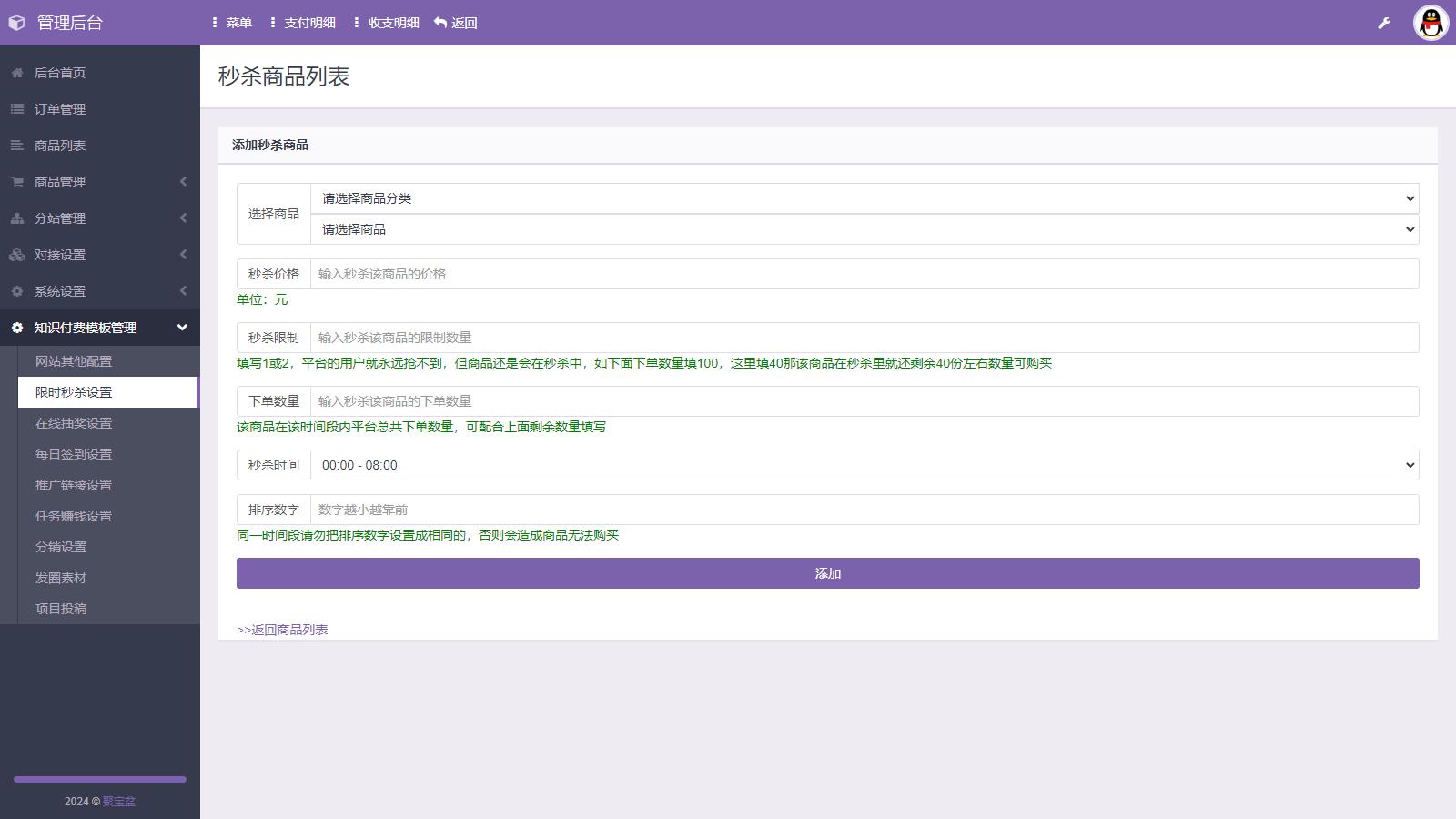Open the 请选择商品分类 dropdown
Viewport: 1456px width, 819px height.
pyautogui.click(x=864, y=198)
